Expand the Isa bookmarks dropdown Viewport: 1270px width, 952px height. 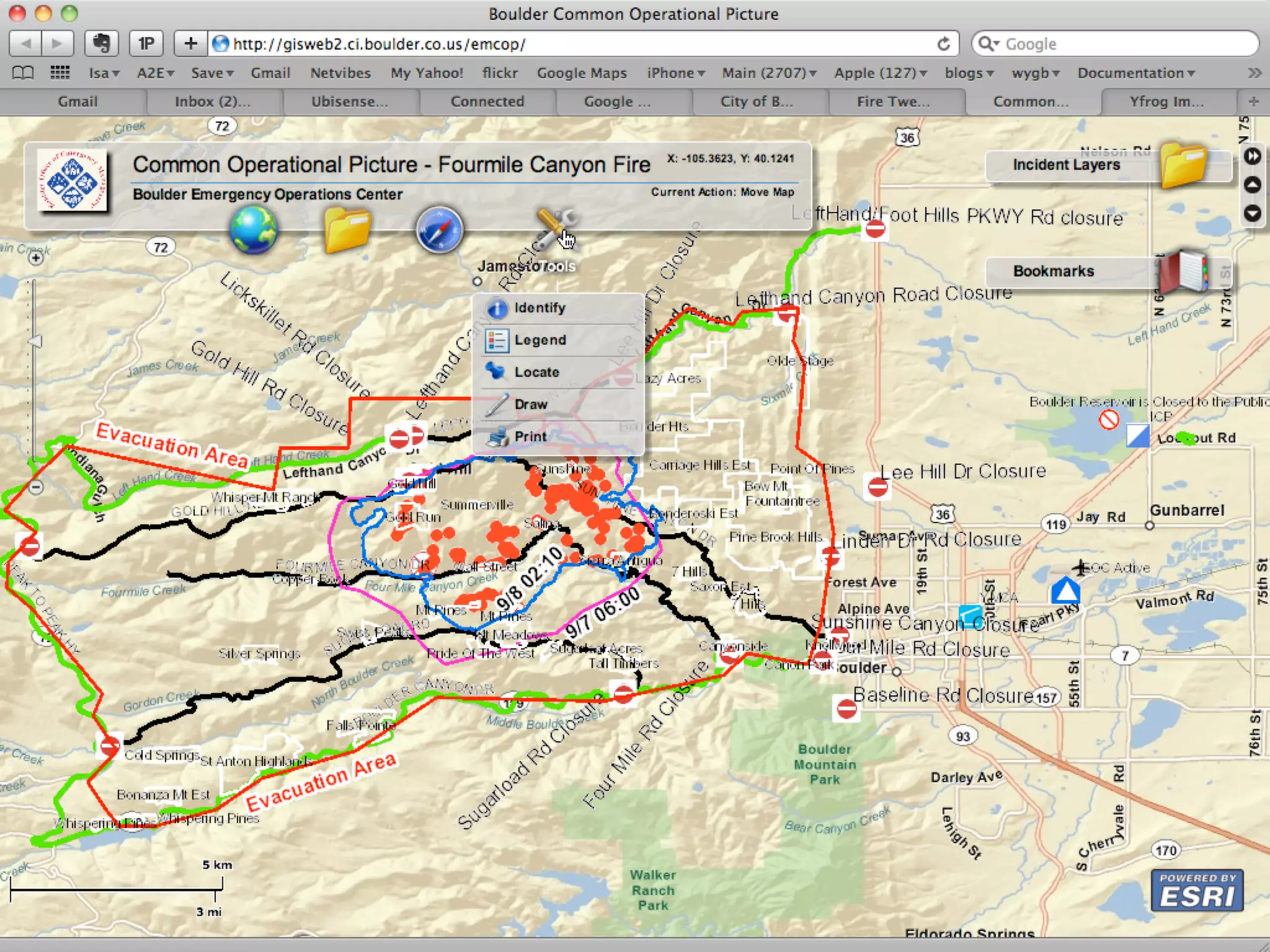pyautogui.click(x=104, y=73)
